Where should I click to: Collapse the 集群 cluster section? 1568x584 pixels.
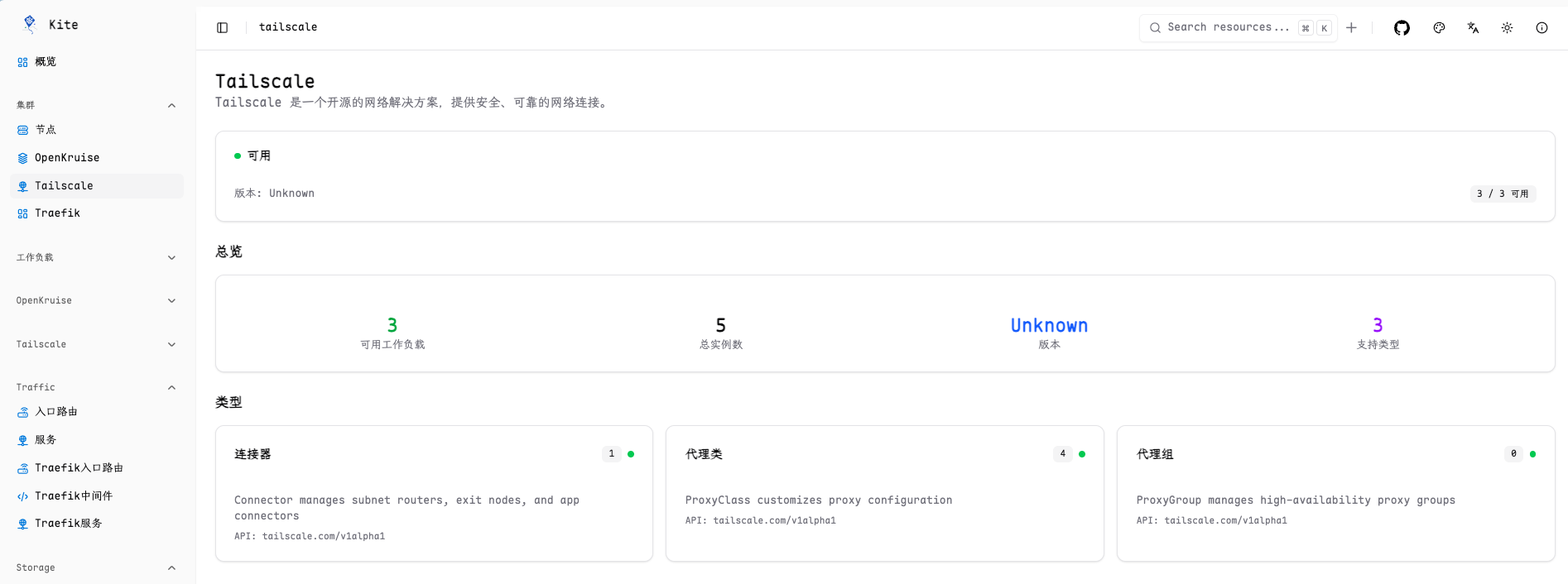pyautogui.click(x=171, y=105)
